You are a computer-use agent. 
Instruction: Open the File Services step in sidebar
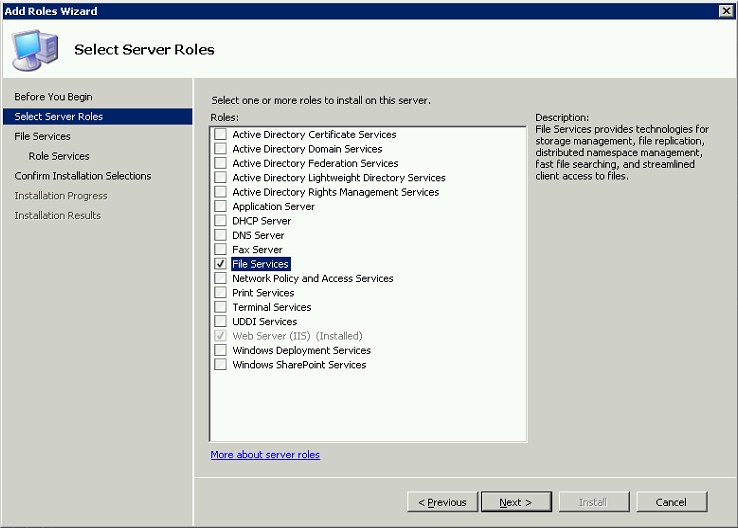pyautogui.click(x=42, y=136)
